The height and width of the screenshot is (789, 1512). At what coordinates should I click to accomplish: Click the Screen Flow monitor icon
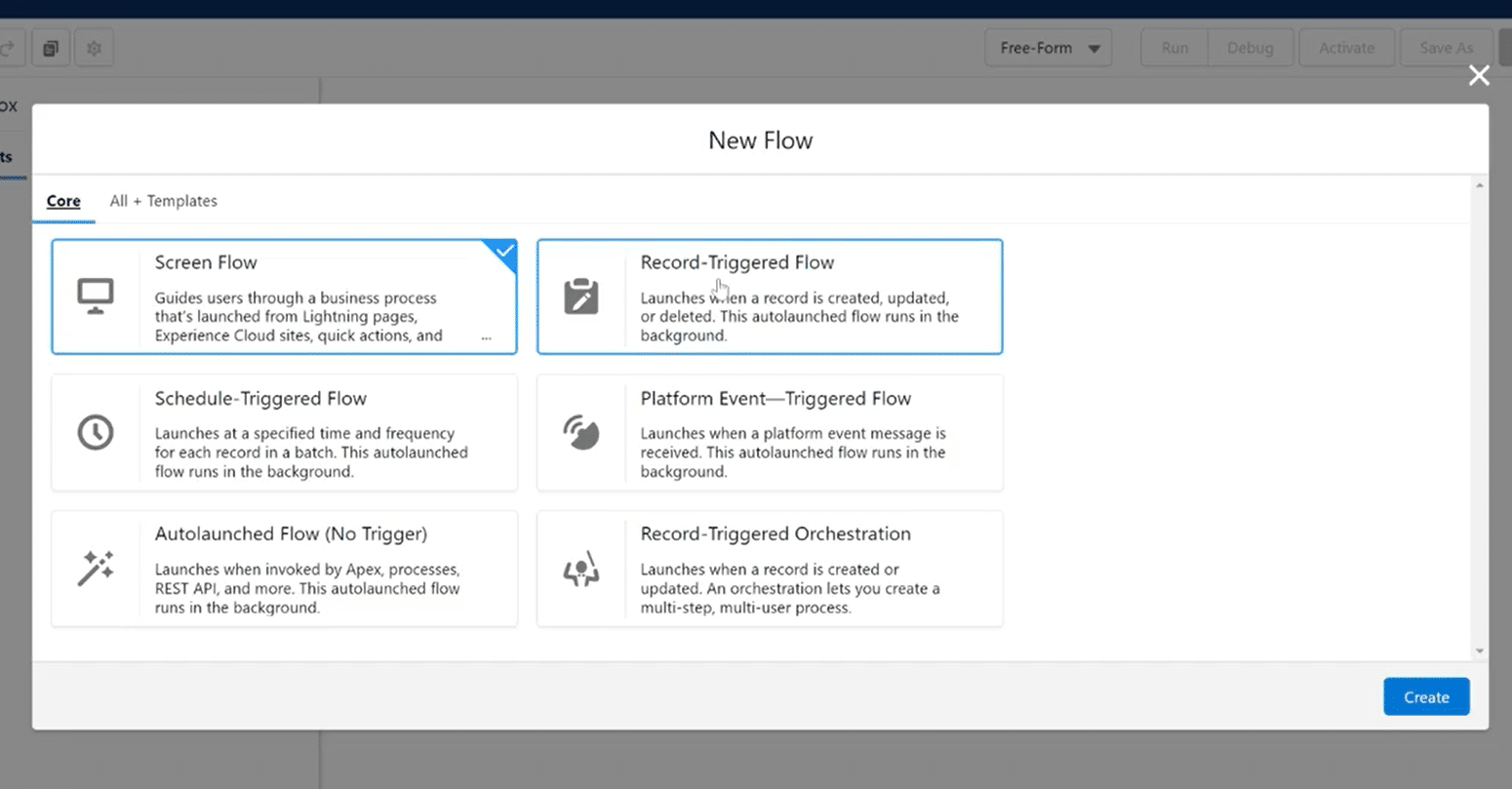[96, 296]
